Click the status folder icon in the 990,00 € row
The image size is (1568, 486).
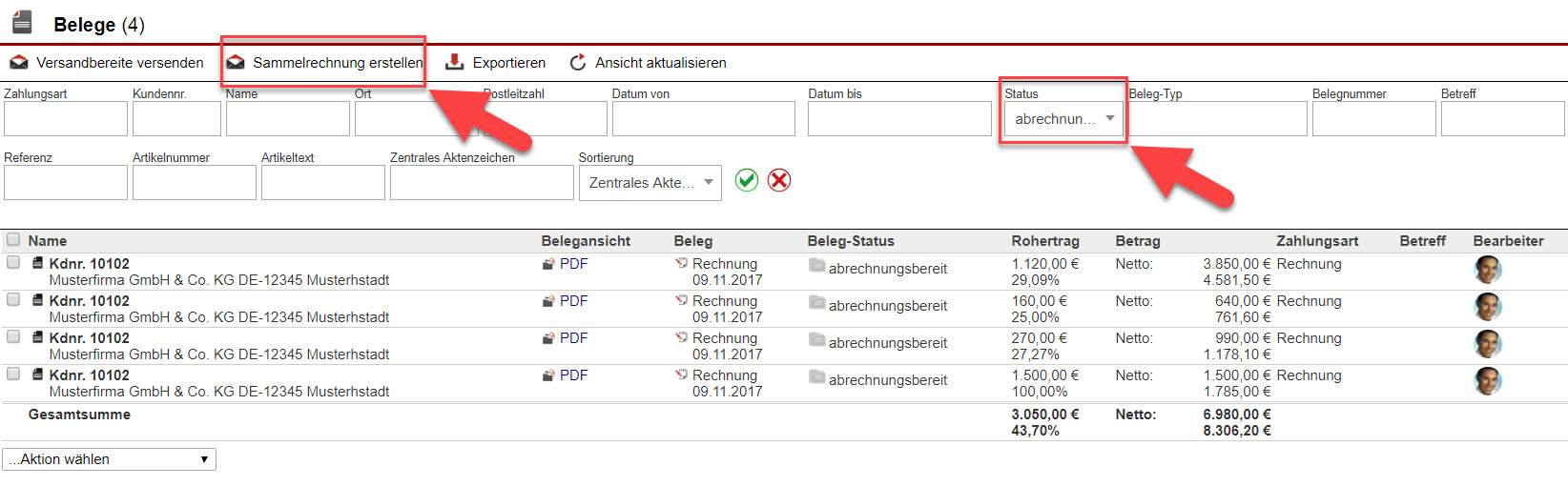point(816,339)
